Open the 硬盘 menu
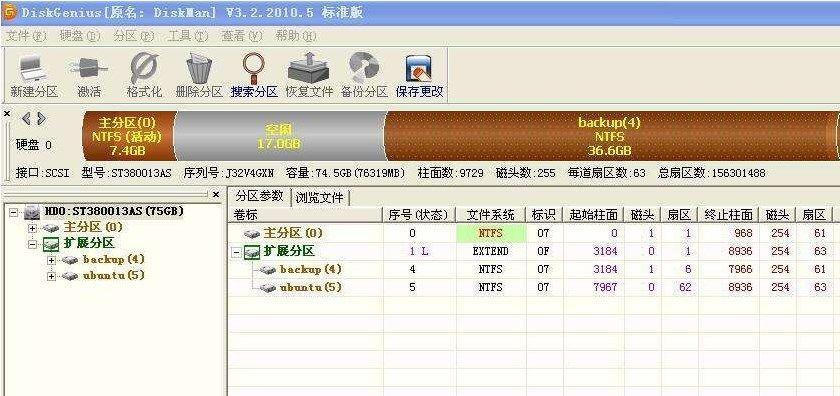Viewport: 840px width, 396px height. pos(80,36)
